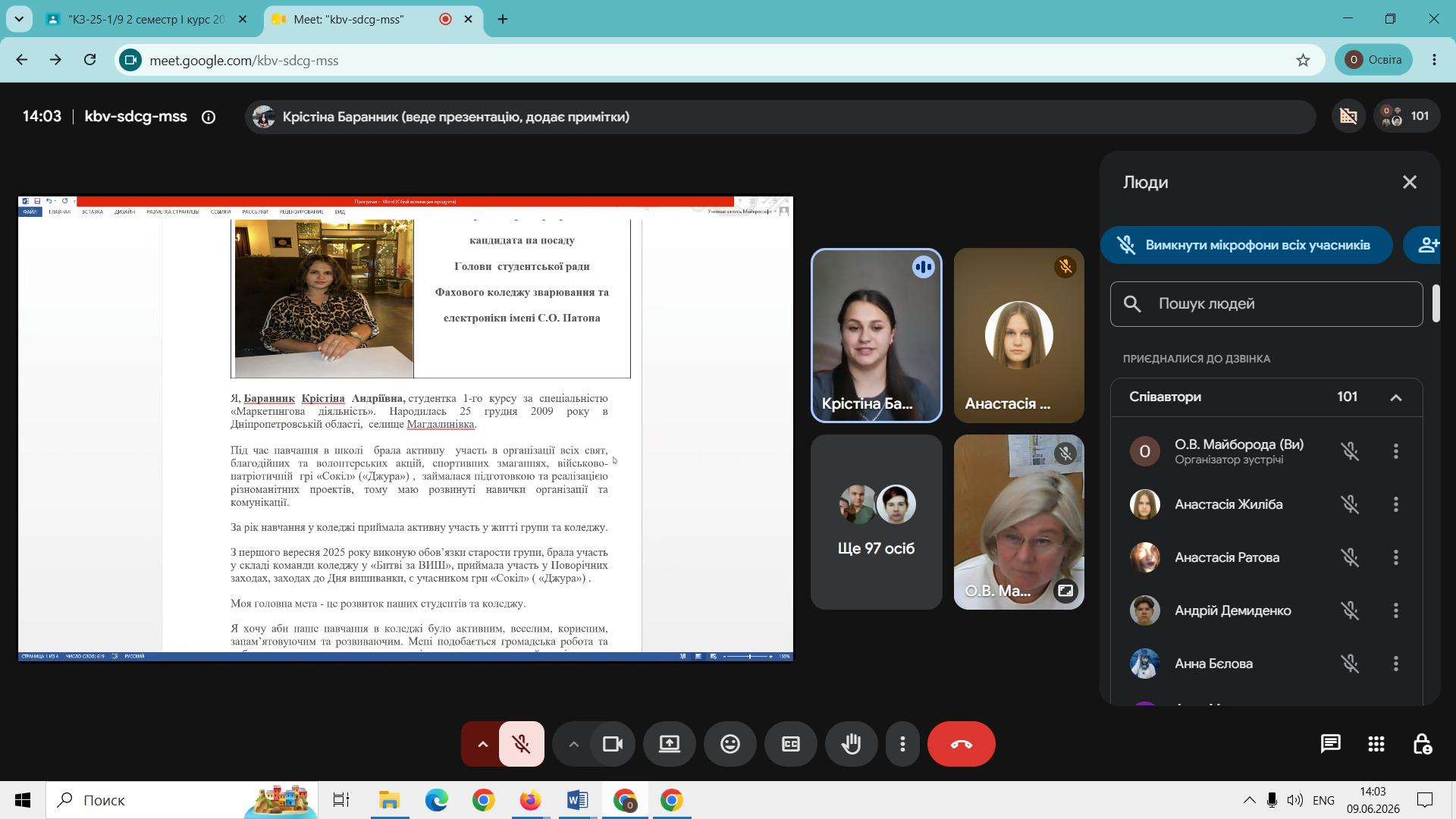Hang up with the red leave call button
Screen dimensions: 1456x819
point(961,744)
